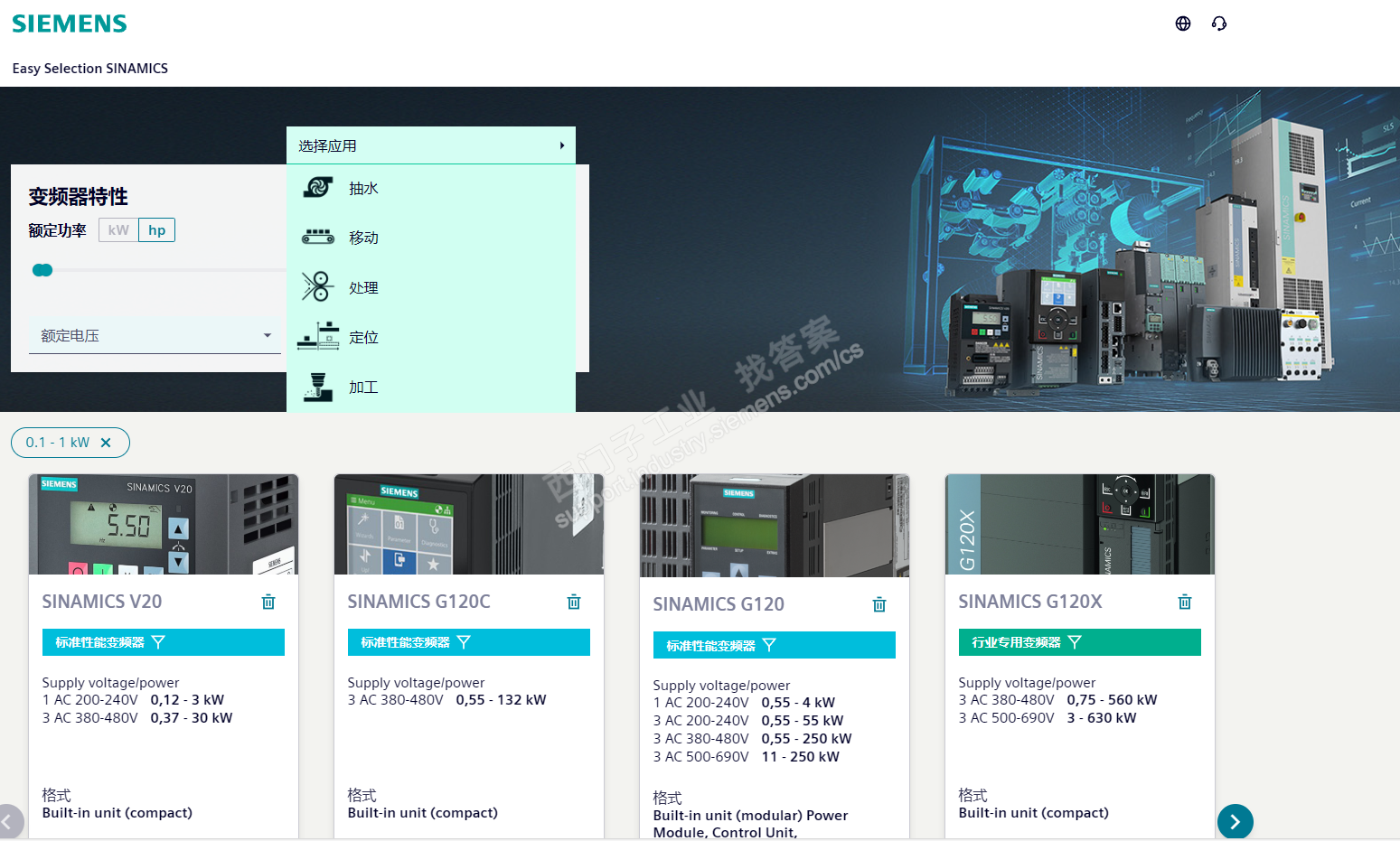The width and height of the screenshot is (1400, 841).
Task: Open the support headset icon
Action: [x=1219, y=23]
